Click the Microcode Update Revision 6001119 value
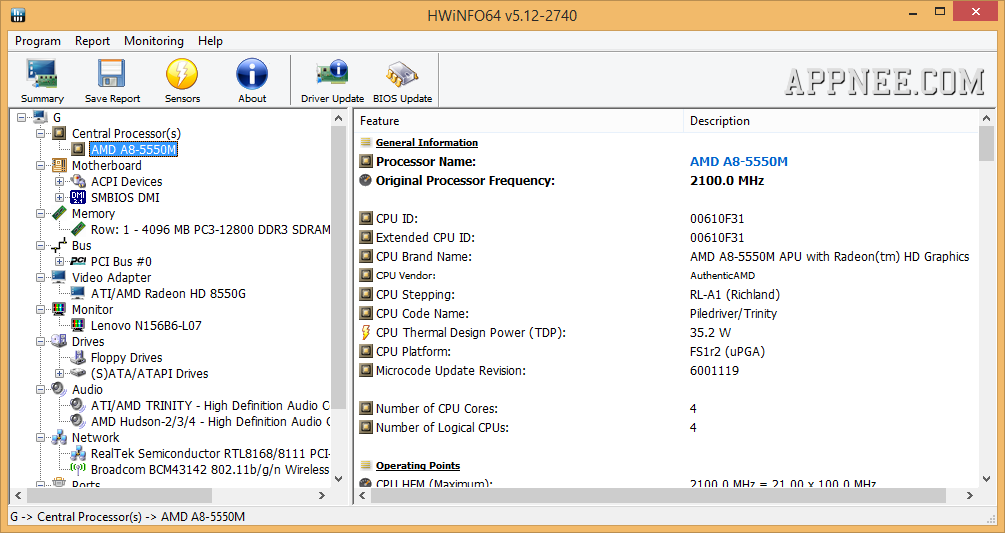1005x533 pixels. coord(714,370)
